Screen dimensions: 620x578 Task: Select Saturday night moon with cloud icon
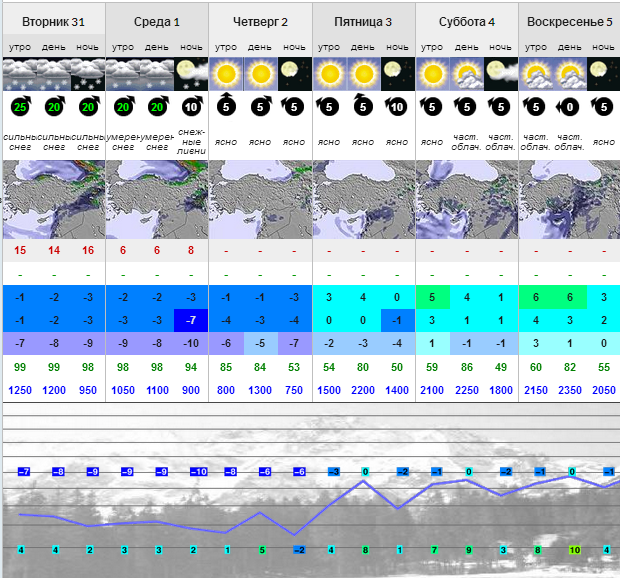tap(501, 74)
